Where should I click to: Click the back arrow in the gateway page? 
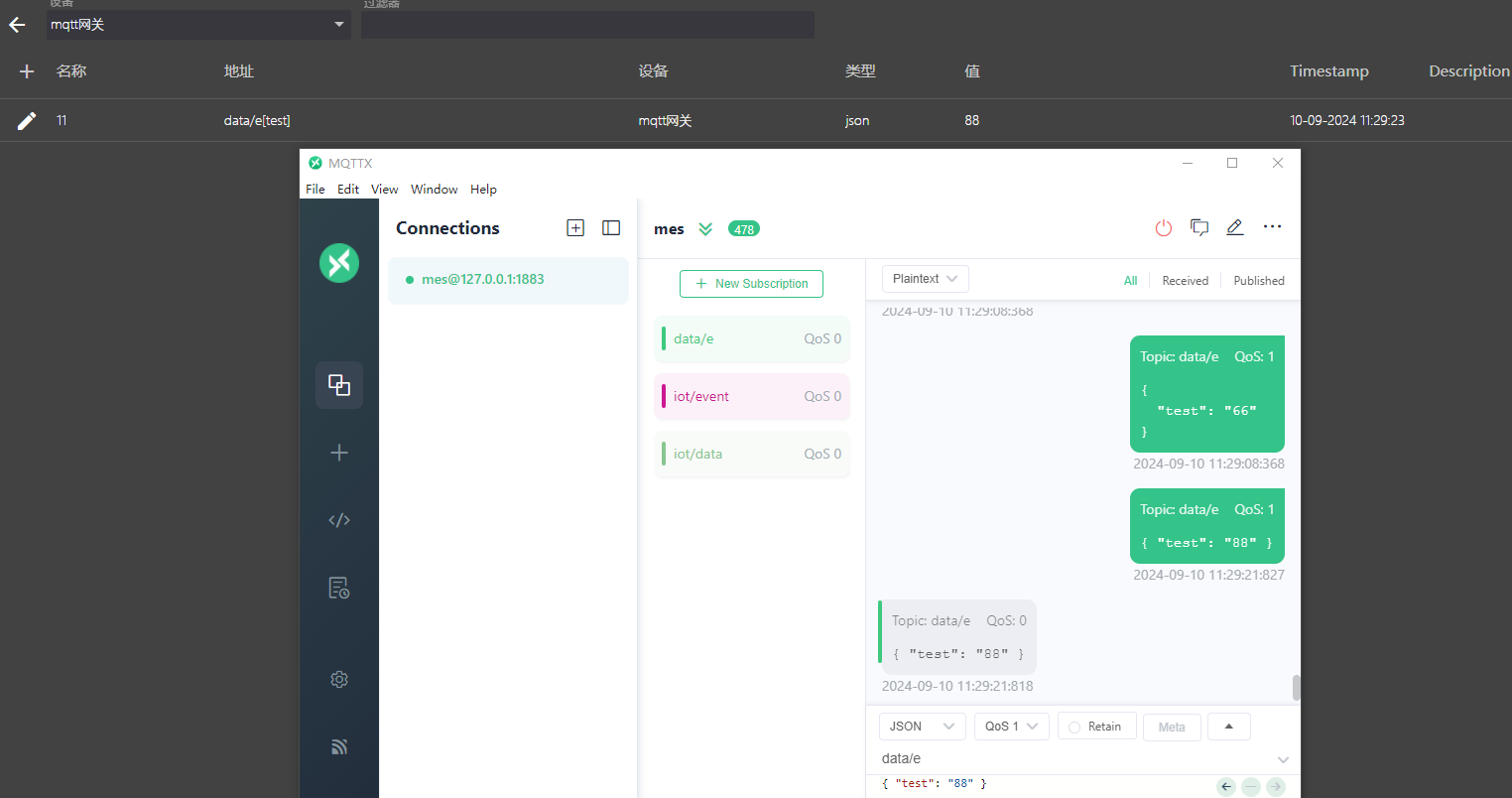click(17, 25)
